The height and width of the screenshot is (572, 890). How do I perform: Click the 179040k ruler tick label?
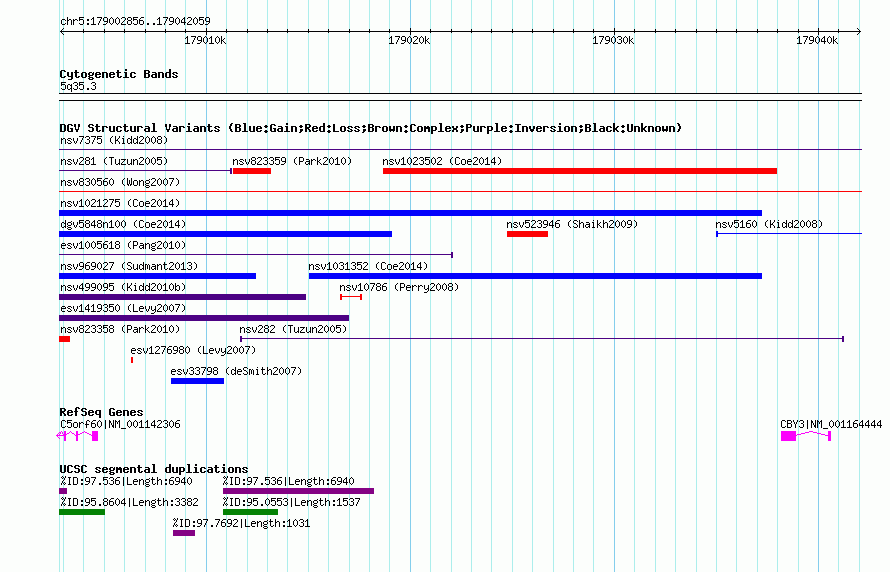[x=817, y=40]
